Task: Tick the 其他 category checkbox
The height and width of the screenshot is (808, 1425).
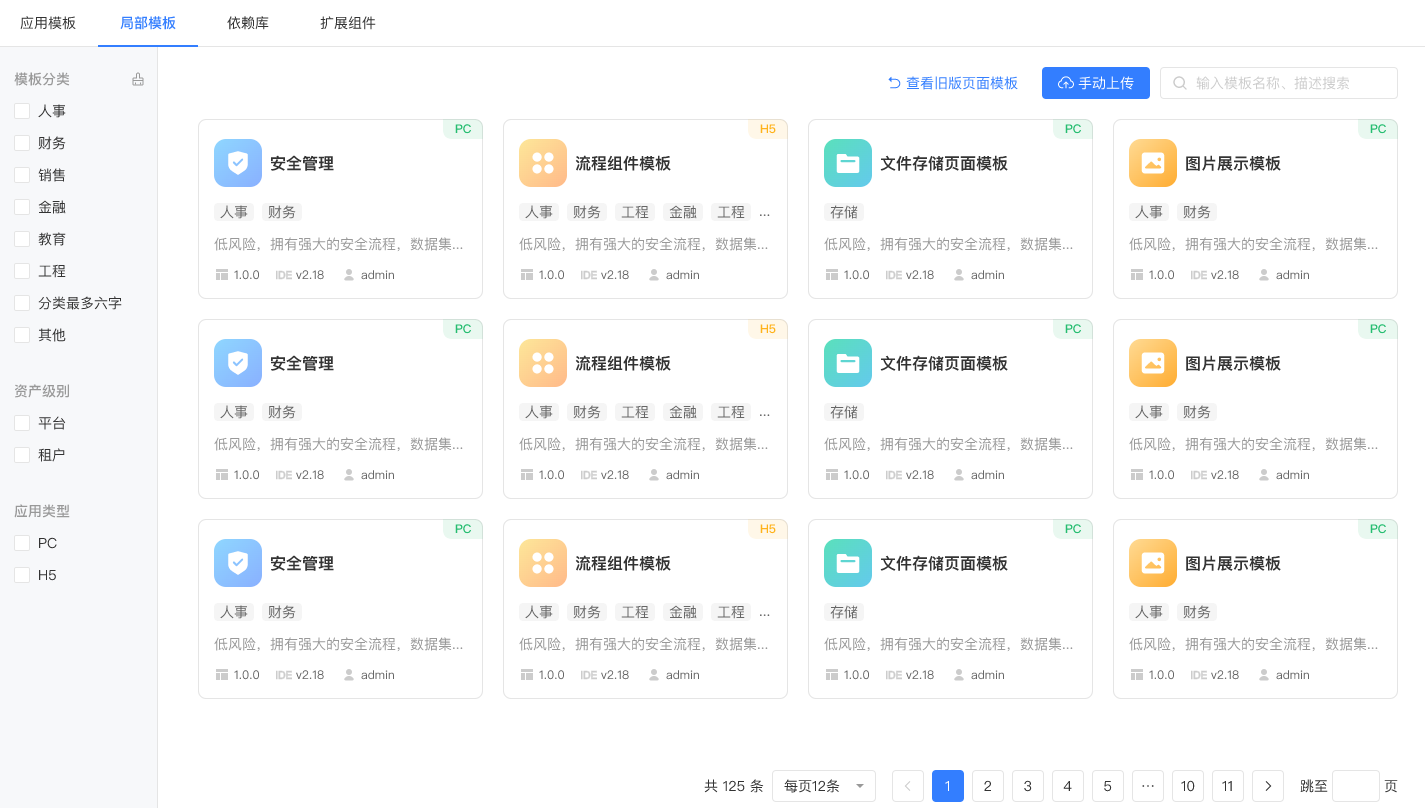Action: (22, 335)
